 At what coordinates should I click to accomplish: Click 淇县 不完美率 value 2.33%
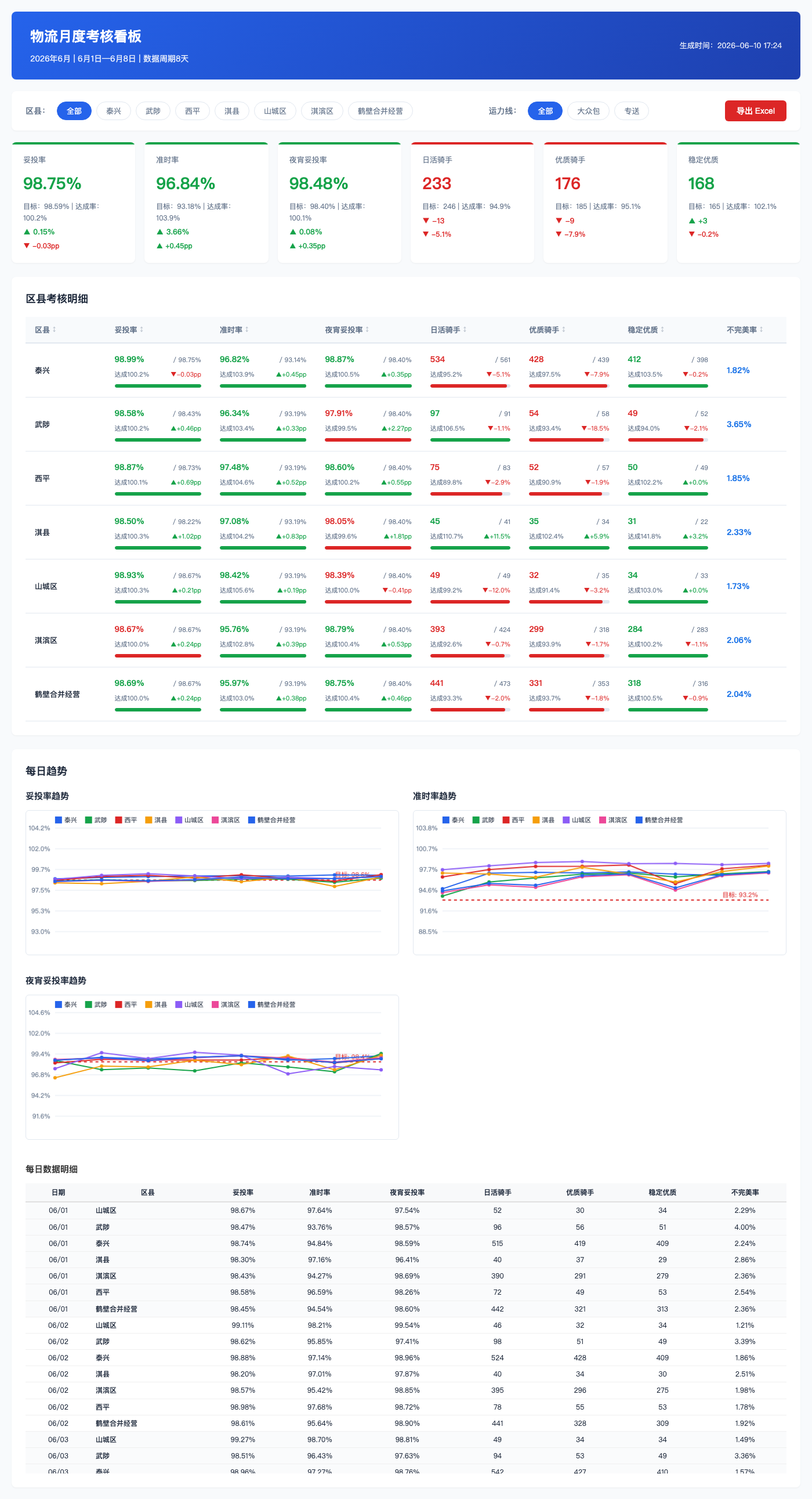pos(739,532)
